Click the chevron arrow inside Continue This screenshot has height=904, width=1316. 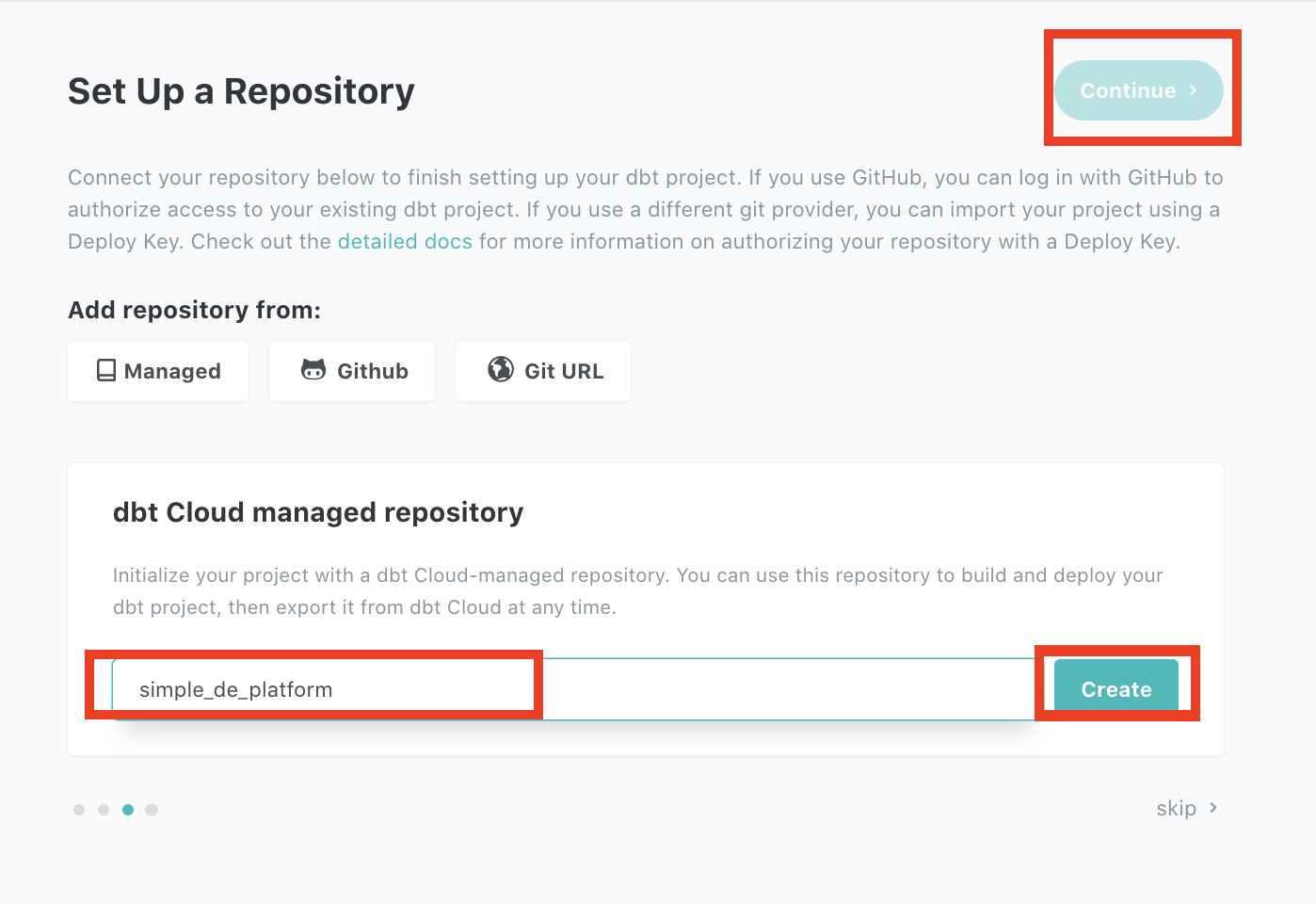click(x=1194, y=90)
